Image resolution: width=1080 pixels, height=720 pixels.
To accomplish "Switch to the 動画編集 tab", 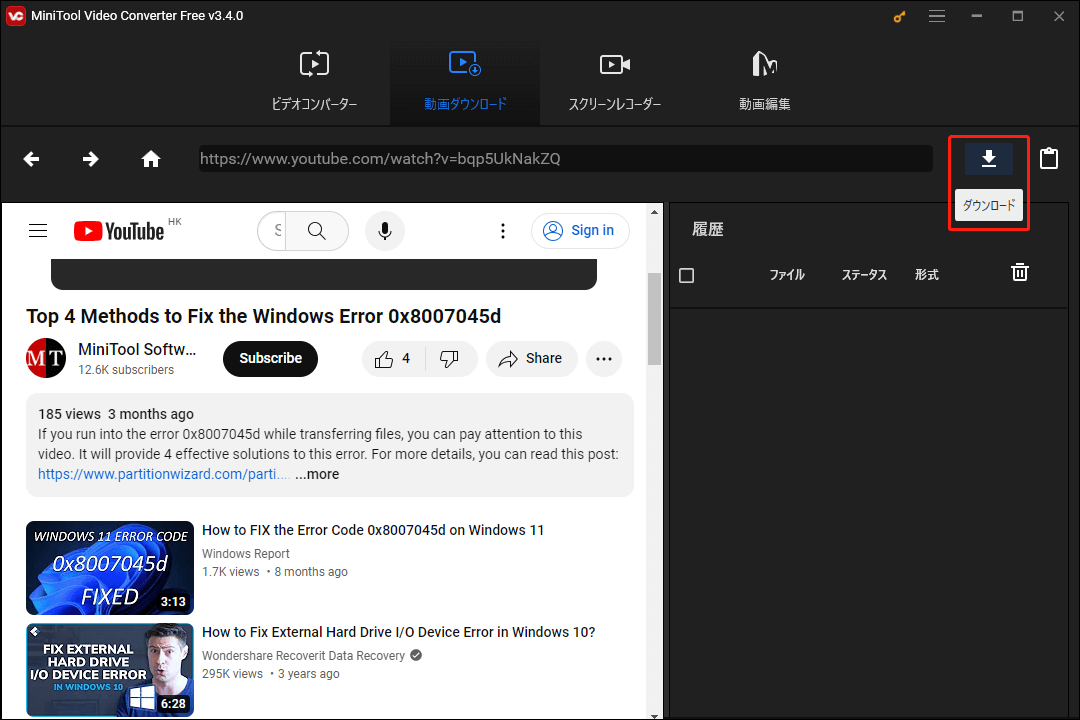I will [765, 81].
